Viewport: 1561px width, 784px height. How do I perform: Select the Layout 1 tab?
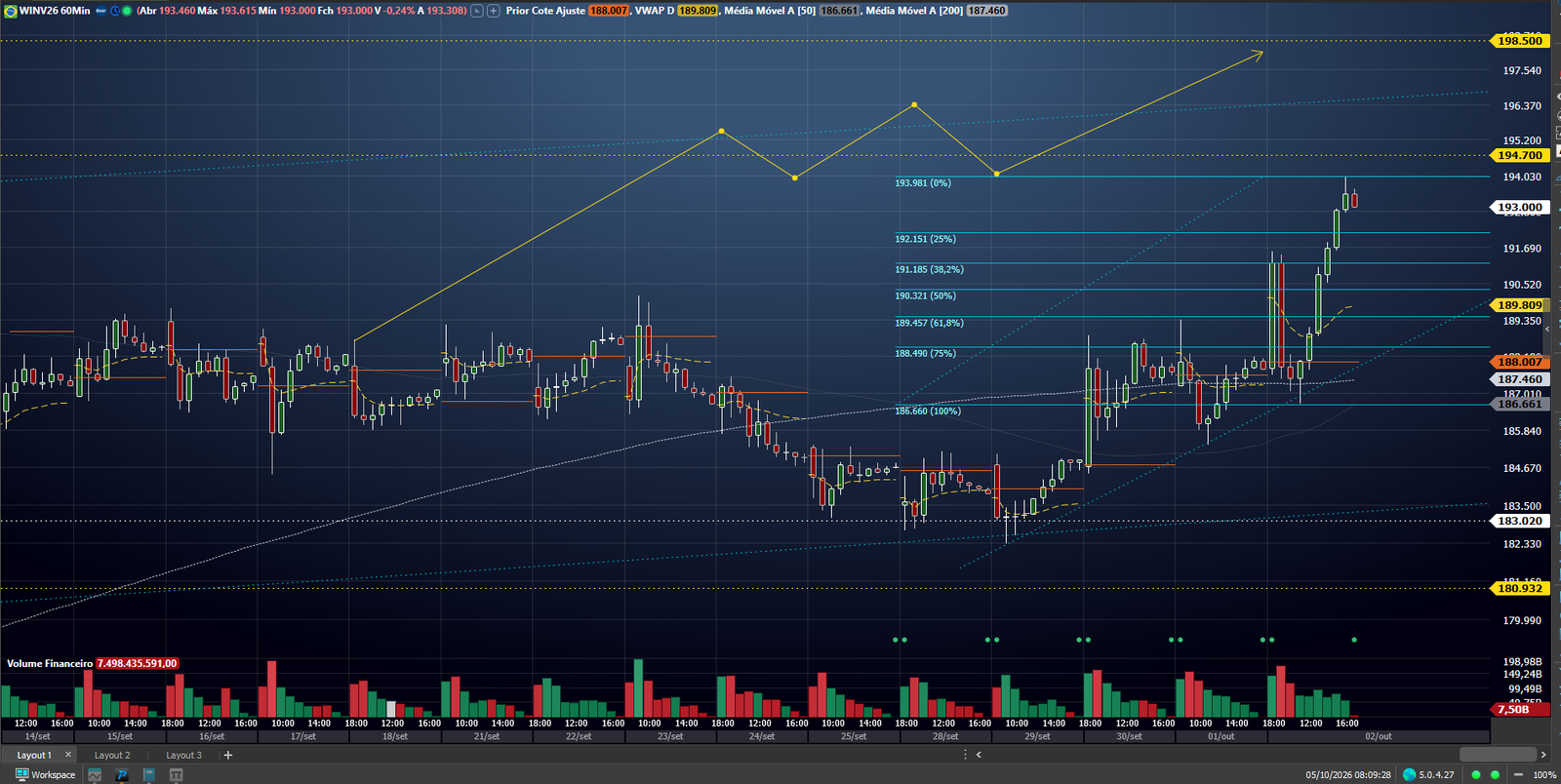34,755
